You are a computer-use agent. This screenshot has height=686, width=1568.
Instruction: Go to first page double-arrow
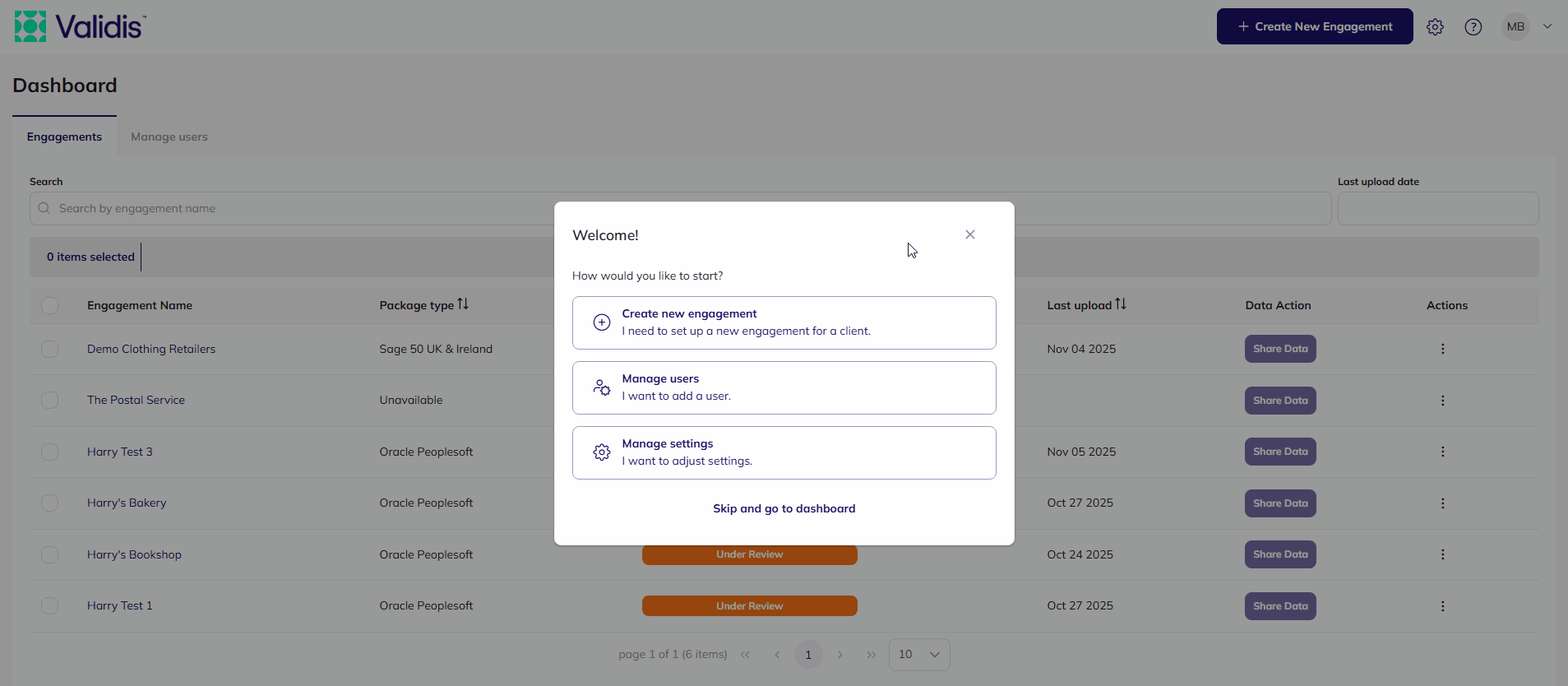coord(745,655)
